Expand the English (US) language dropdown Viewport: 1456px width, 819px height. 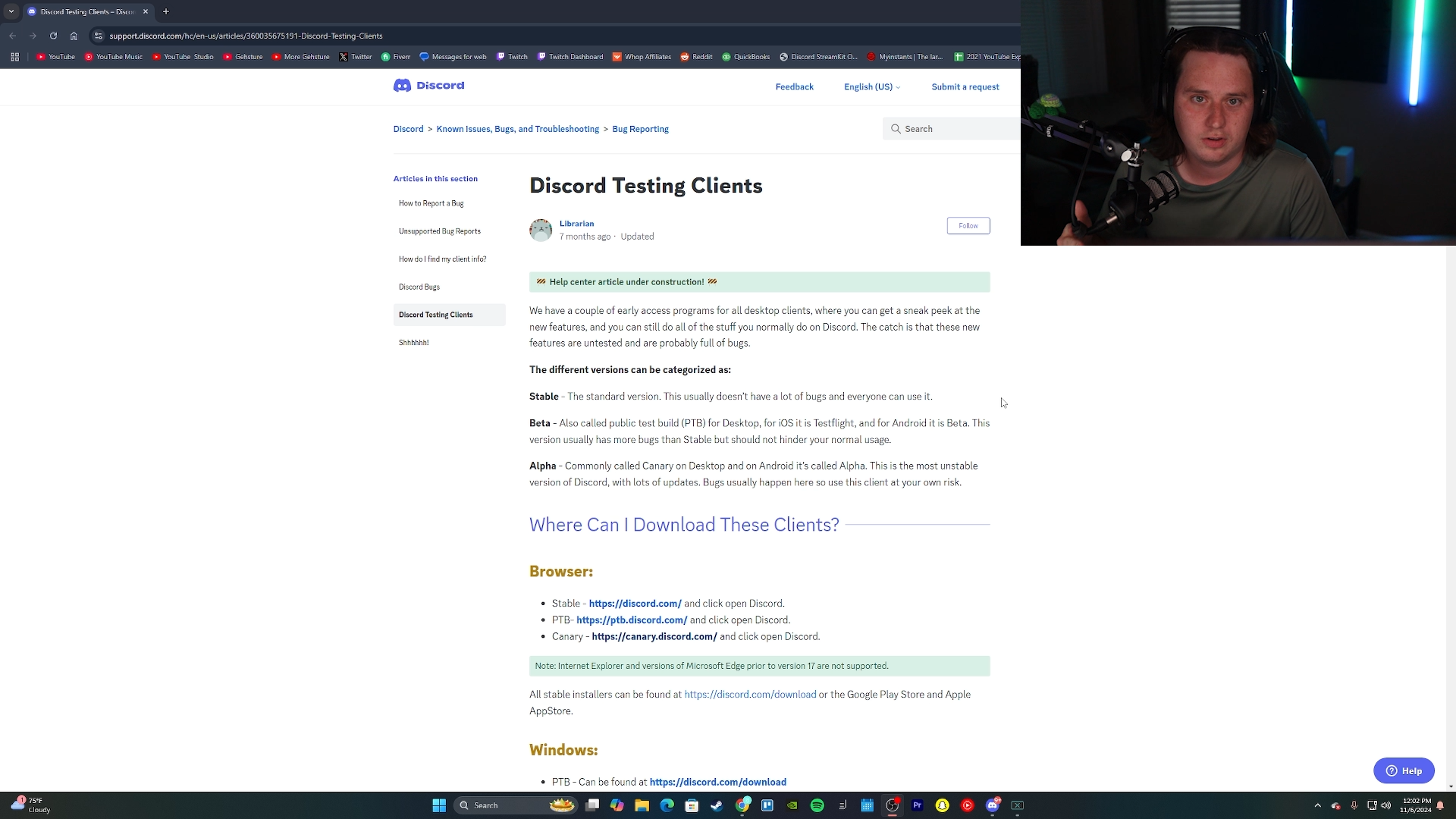pyautogui.click(x=872, y=87)
